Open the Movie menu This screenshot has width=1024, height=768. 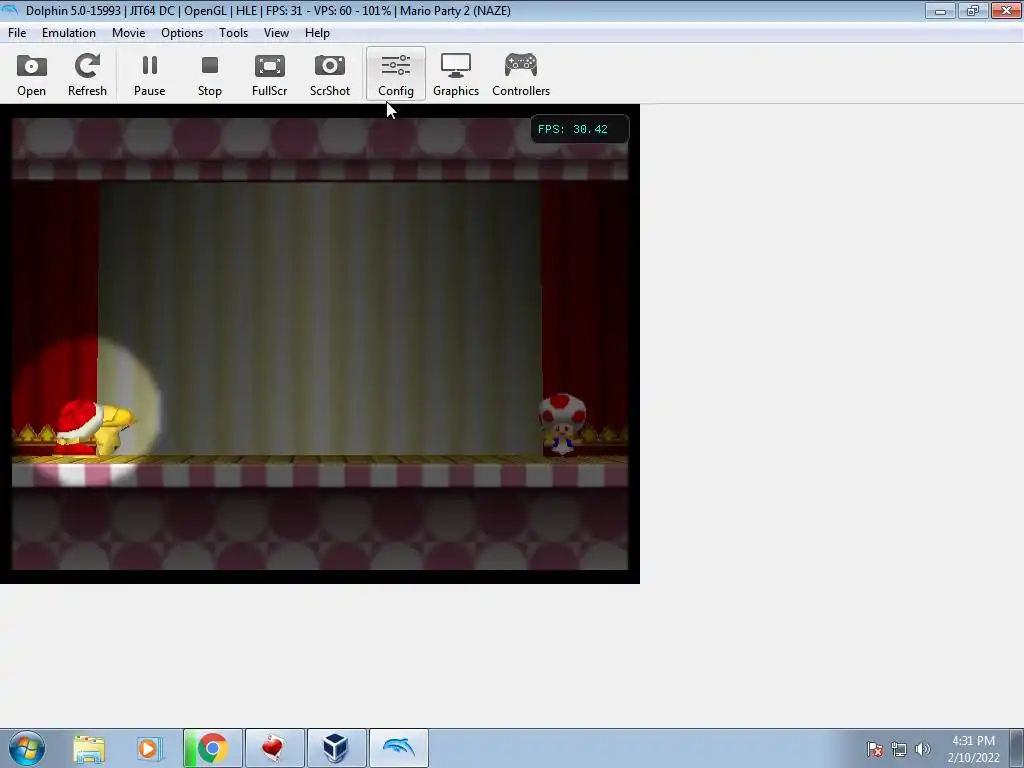click(x=128, y=33)
